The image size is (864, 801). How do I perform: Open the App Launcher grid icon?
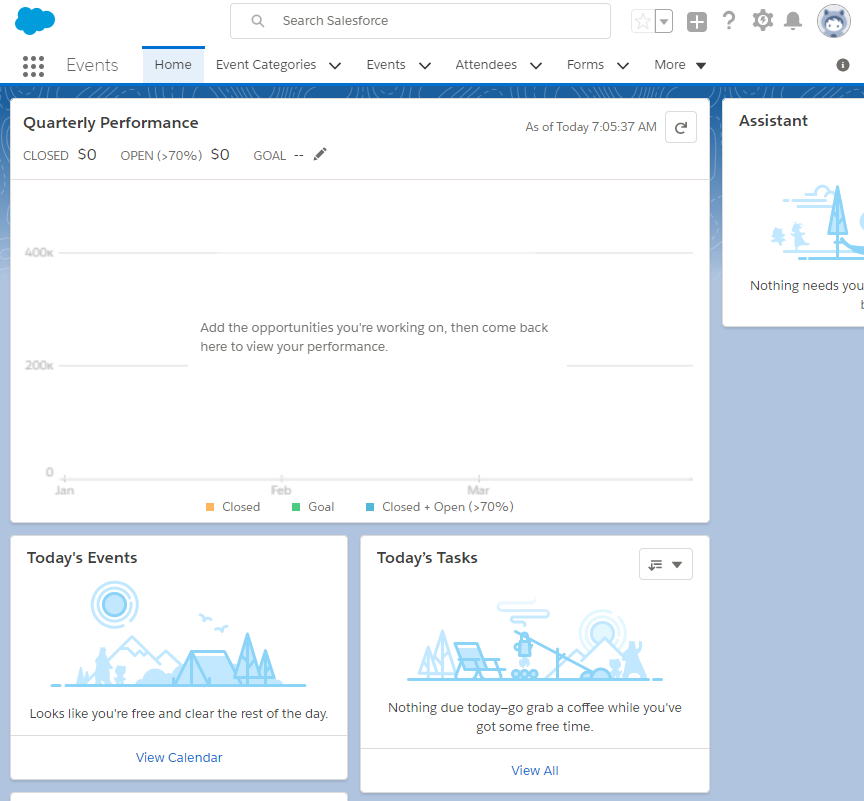(x=33, y=66)
